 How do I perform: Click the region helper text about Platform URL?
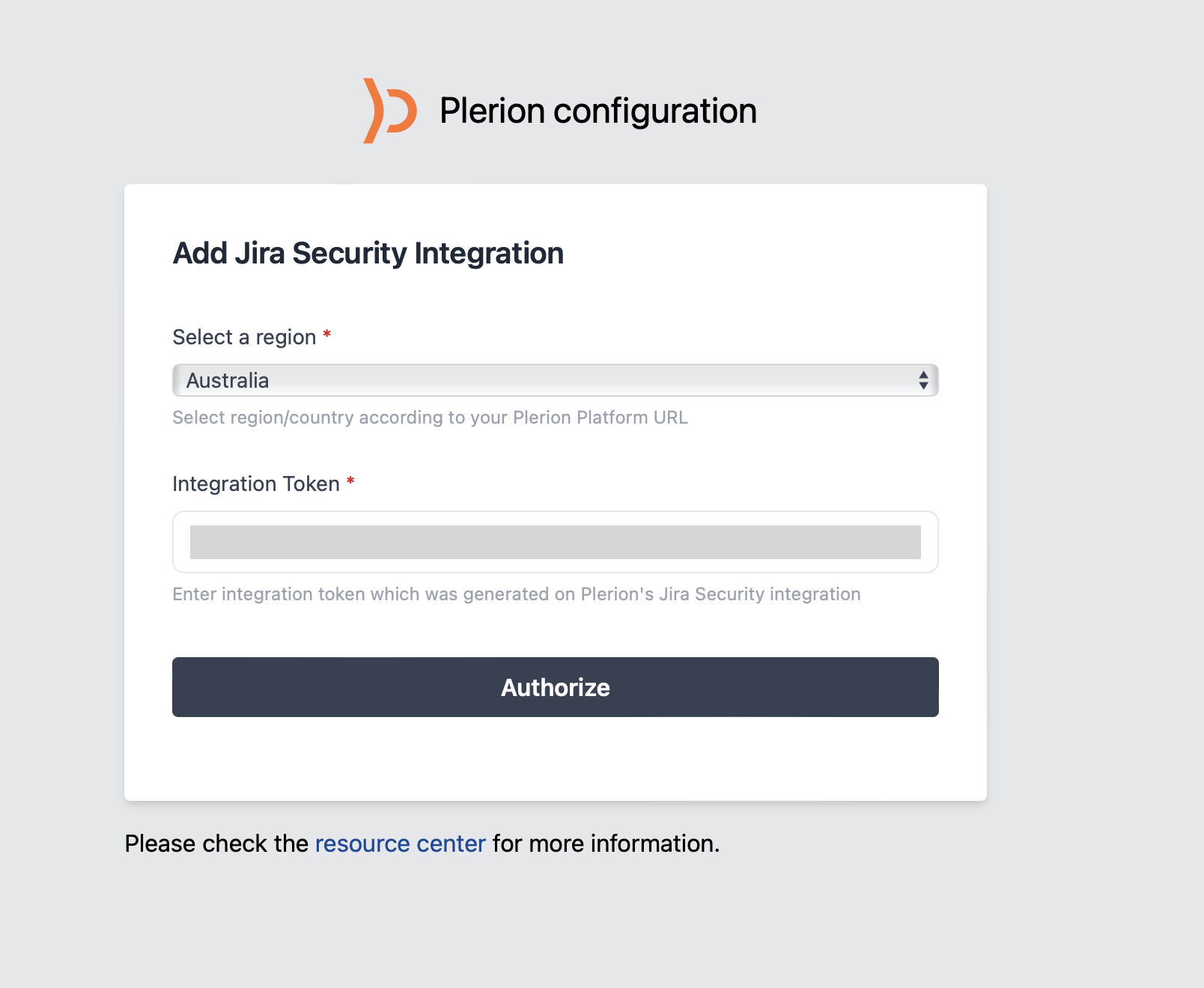click(430, 418)
